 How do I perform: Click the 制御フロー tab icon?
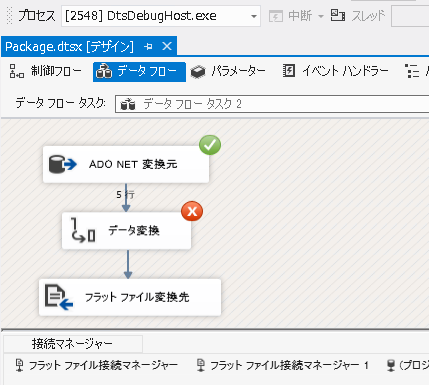coord(17,71)
